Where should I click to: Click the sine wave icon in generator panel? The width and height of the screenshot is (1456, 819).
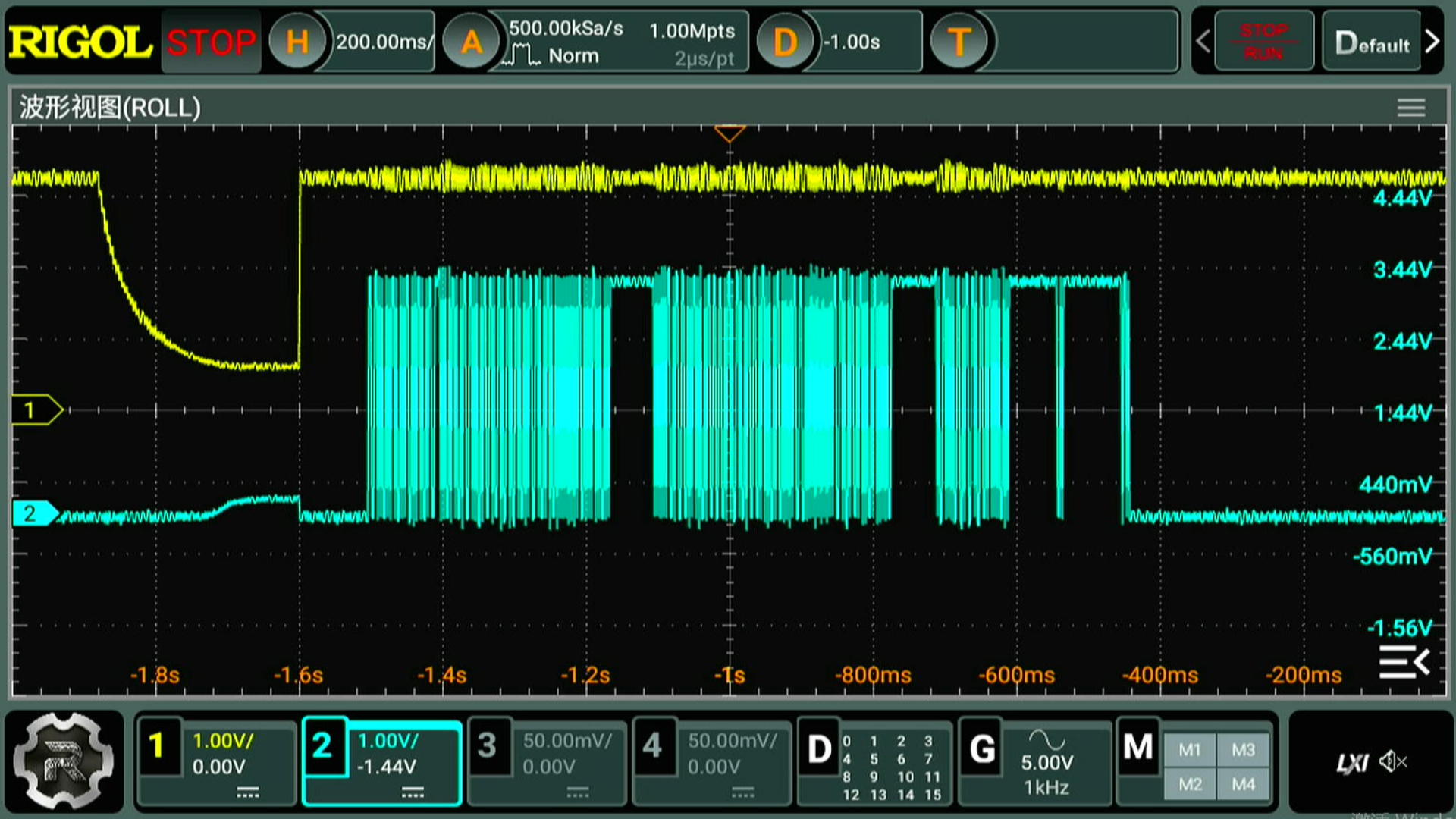(x=1046, y=739)
